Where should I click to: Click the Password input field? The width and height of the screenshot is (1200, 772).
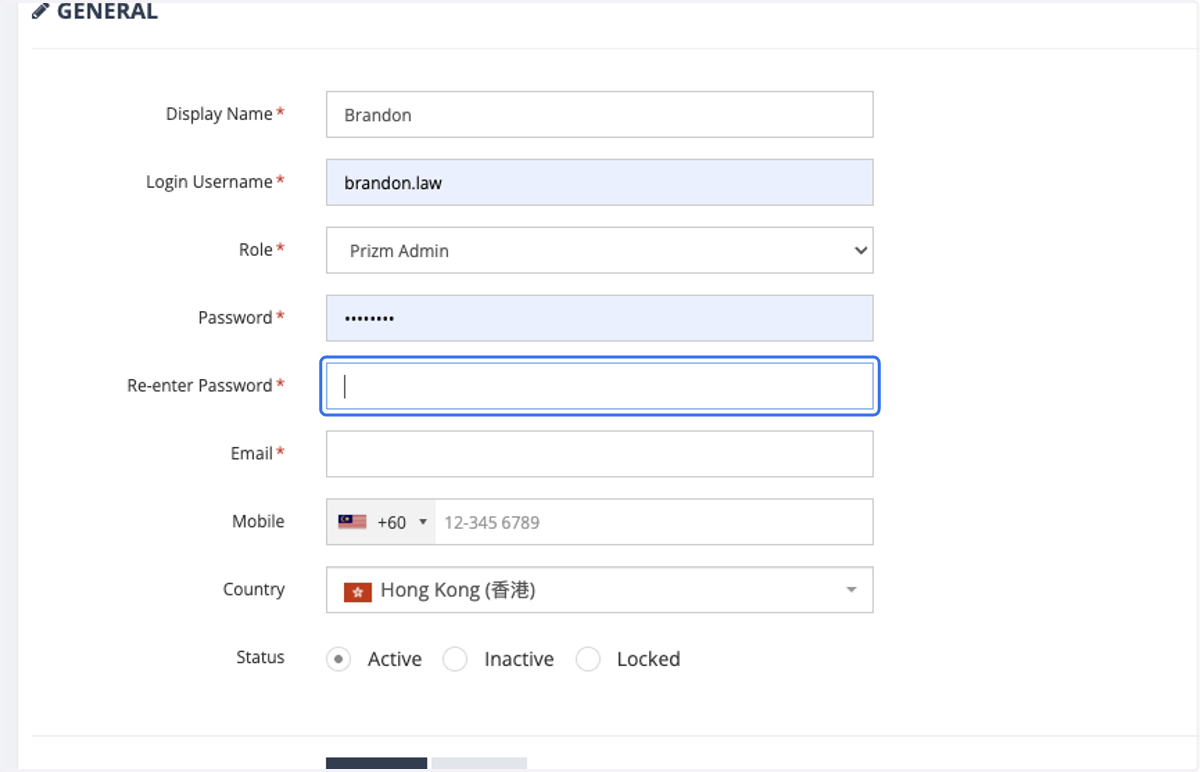coord(600,318)
